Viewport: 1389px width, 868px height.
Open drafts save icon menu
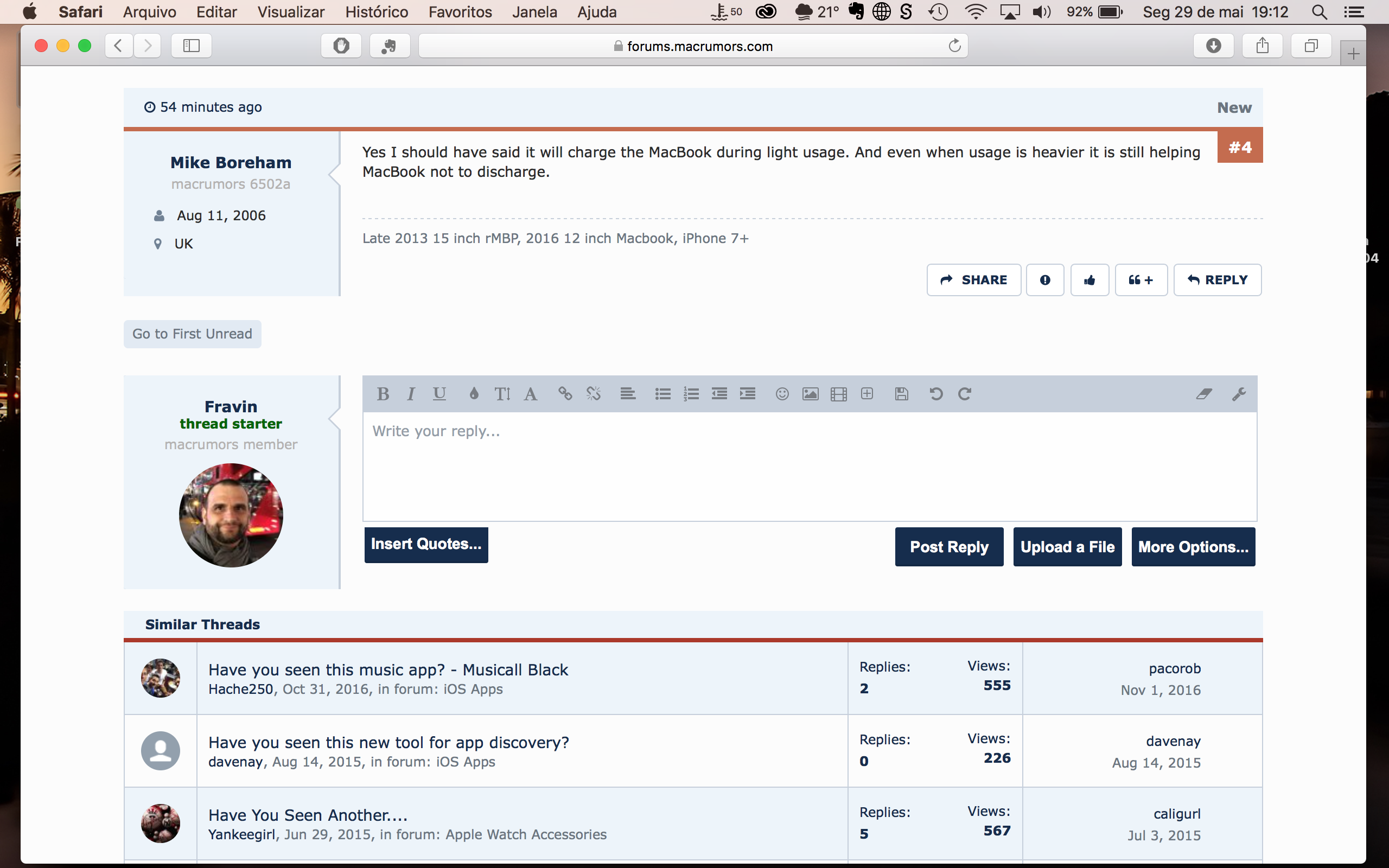tap(902, 394)
